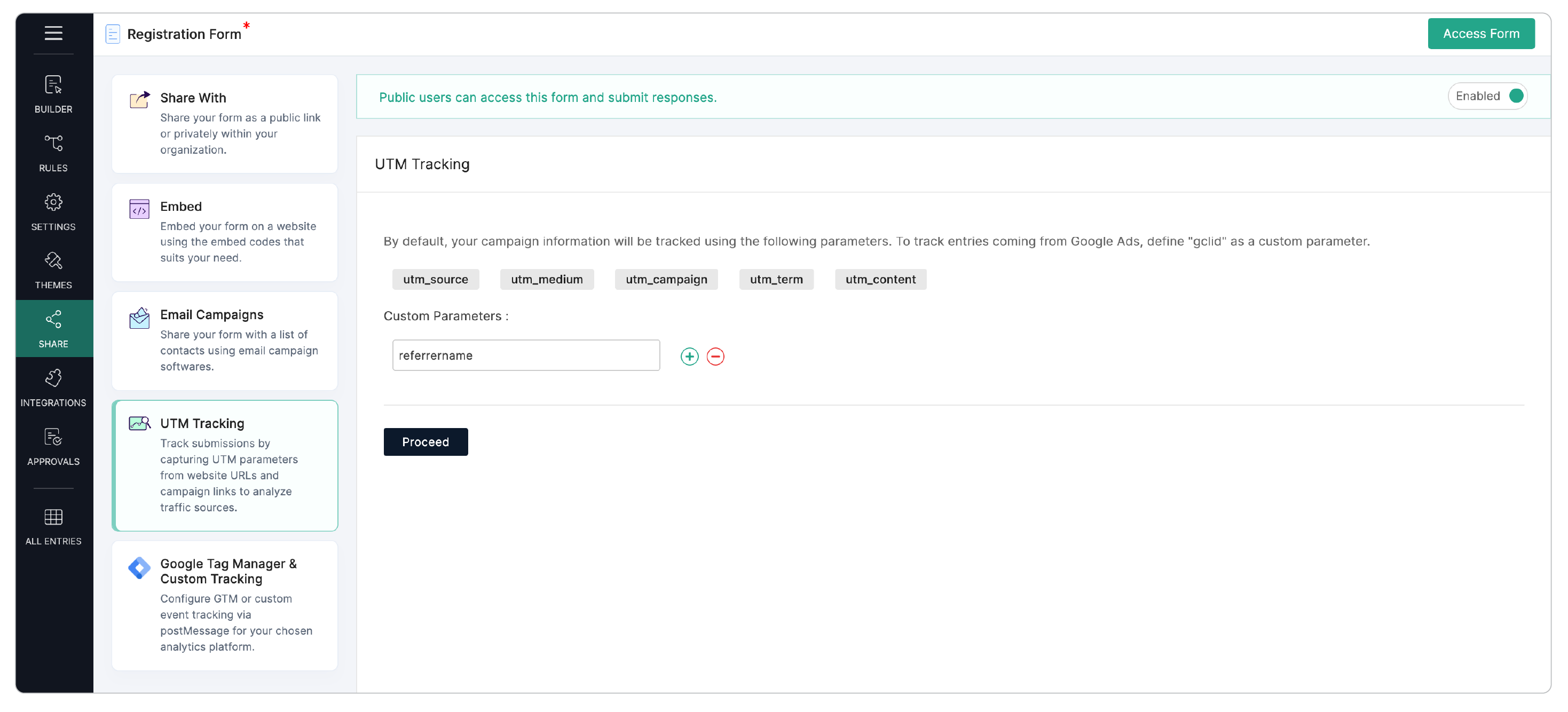Switch to the Share With panel

(224, 123)
